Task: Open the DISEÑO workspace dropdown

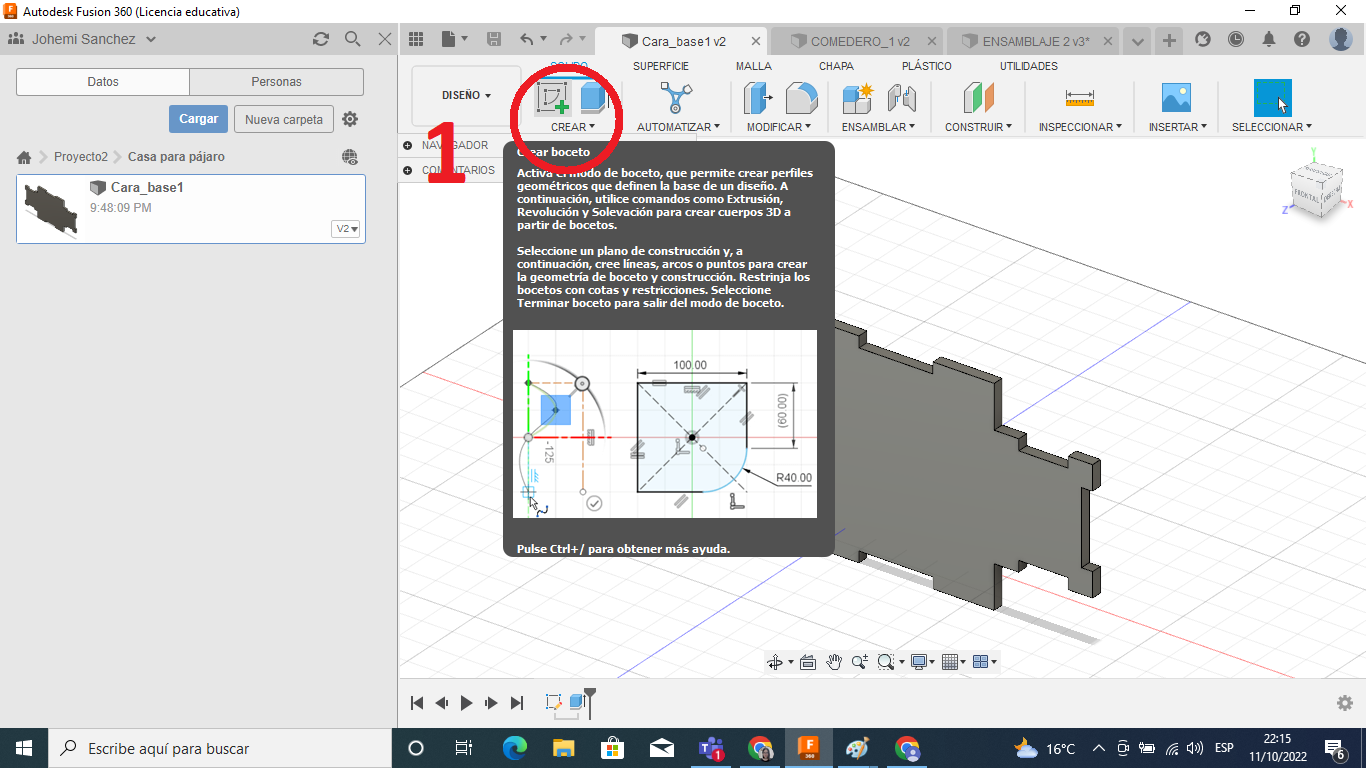Action: (x=466, y=96)
